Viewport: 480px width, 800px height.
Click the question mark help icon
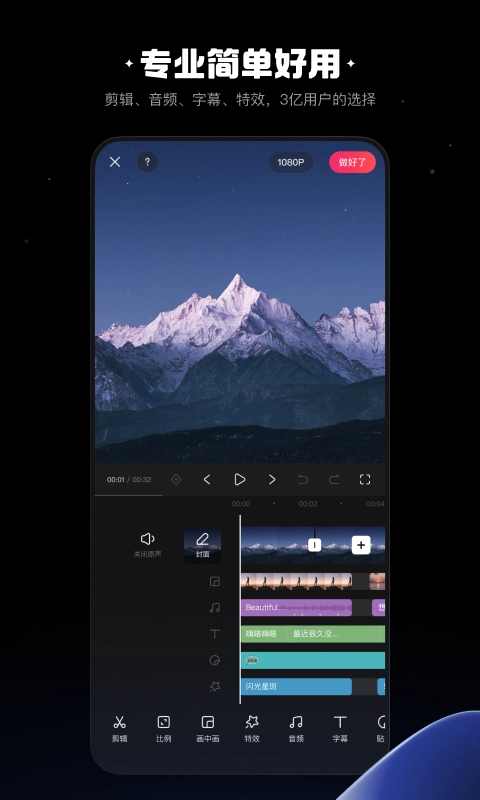point(147,162)
